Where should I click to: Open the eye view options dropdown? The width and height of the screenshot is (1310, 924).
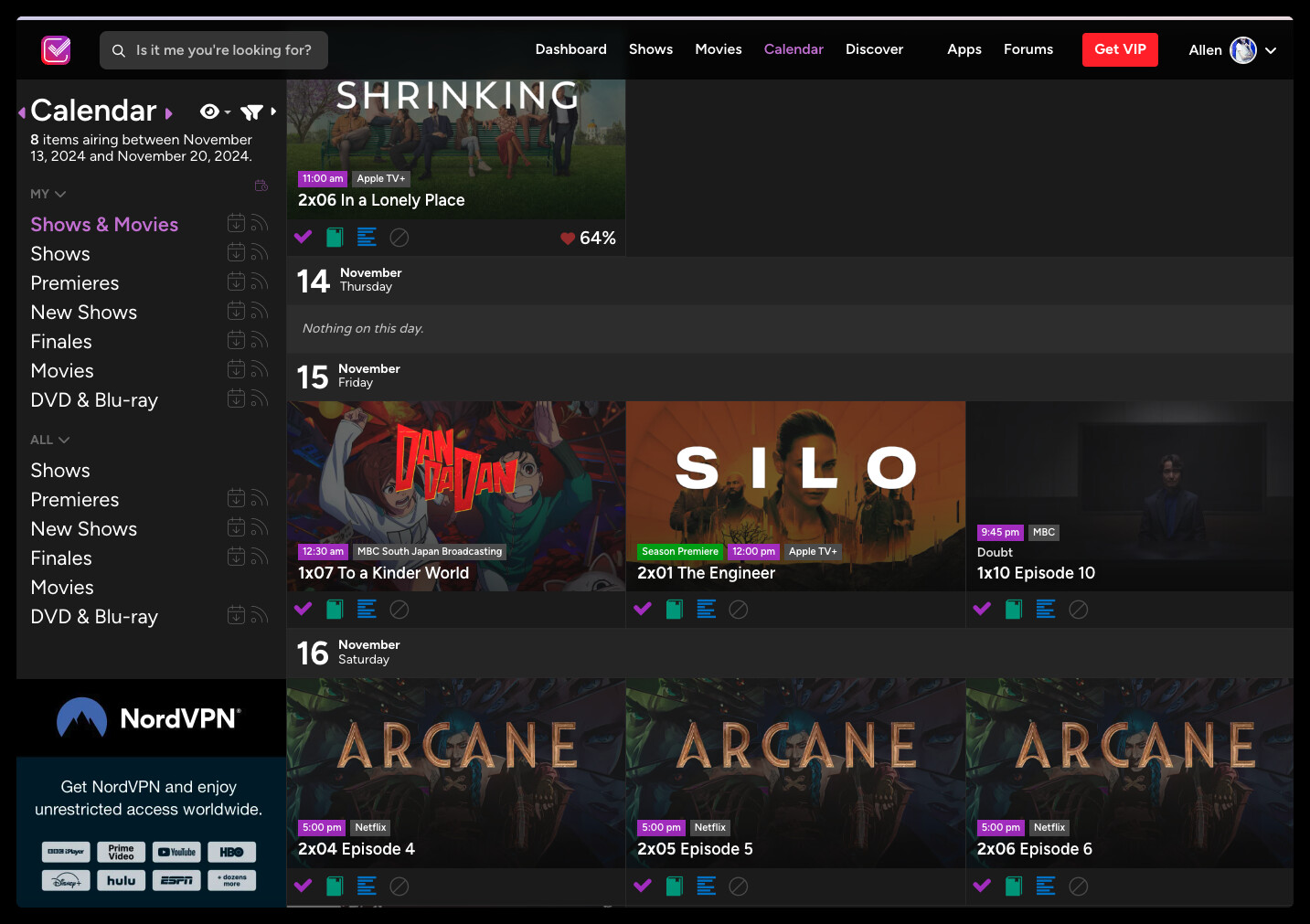215,112
